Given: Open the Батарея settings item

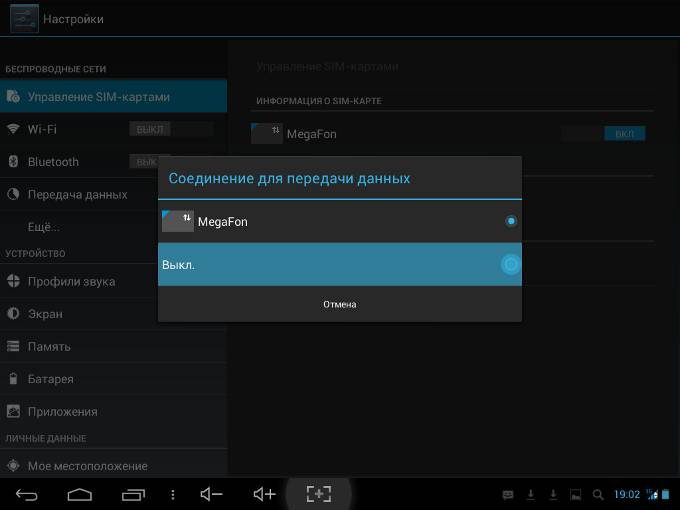Looking at the screenshot, I should click(x=50, y=379).
